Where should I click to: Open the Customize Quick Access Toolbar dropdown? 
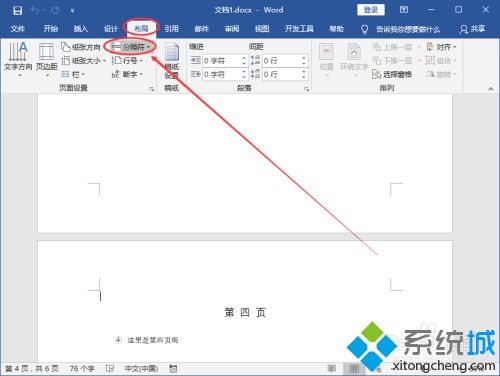coord(72,11)
